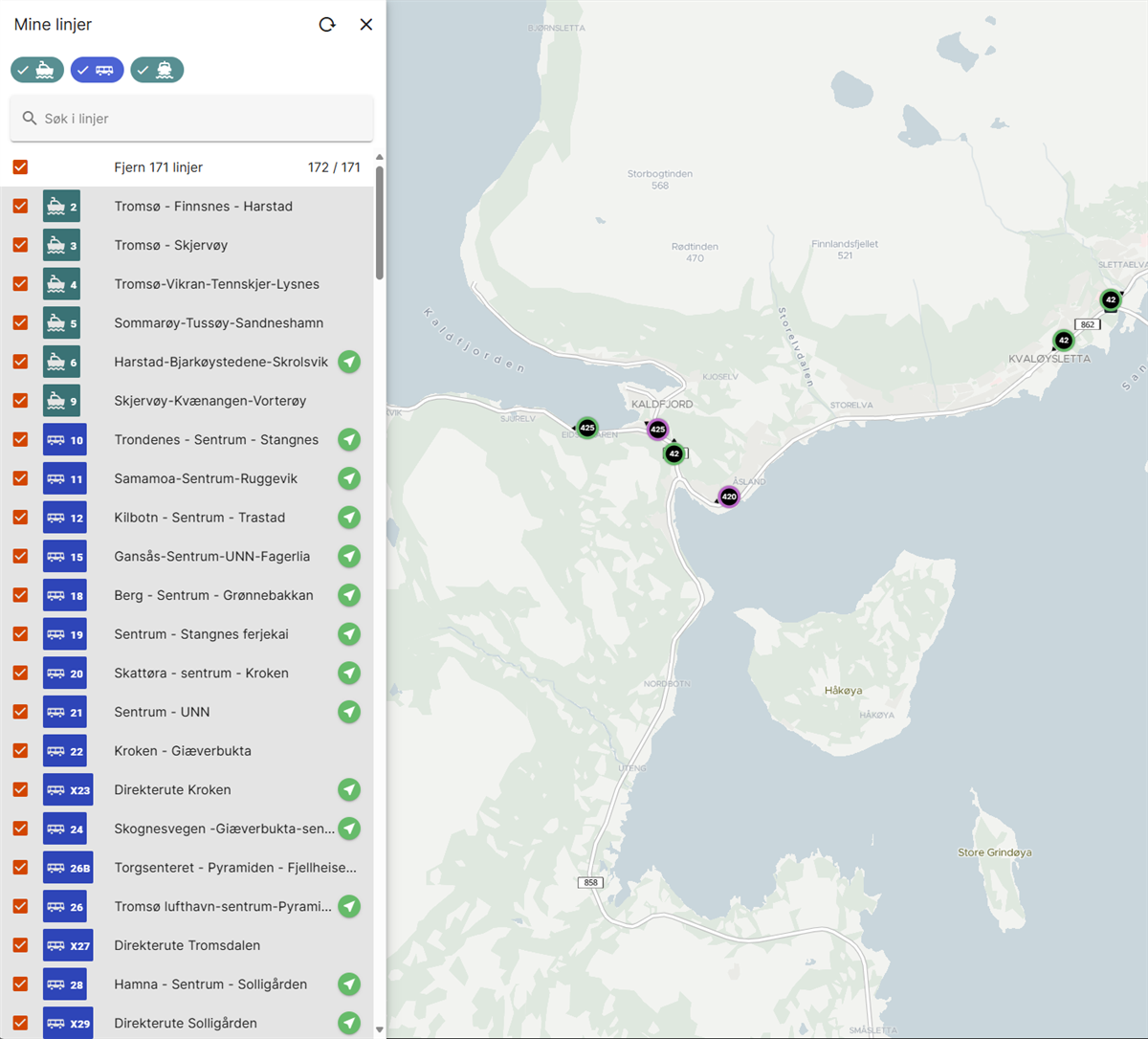The image size is (1148, 1039).
Task: Select the green-ringed 425 marker on the map
Action: click(587, 428)
